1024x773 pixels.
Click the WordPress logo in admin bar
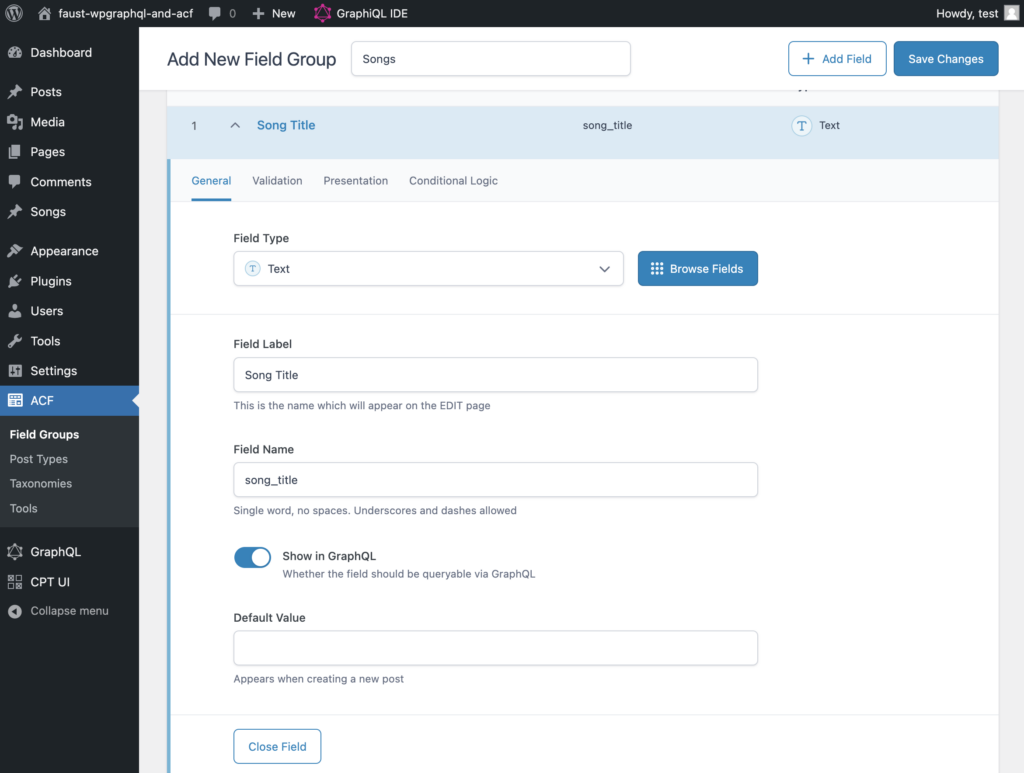pos(14,14)
